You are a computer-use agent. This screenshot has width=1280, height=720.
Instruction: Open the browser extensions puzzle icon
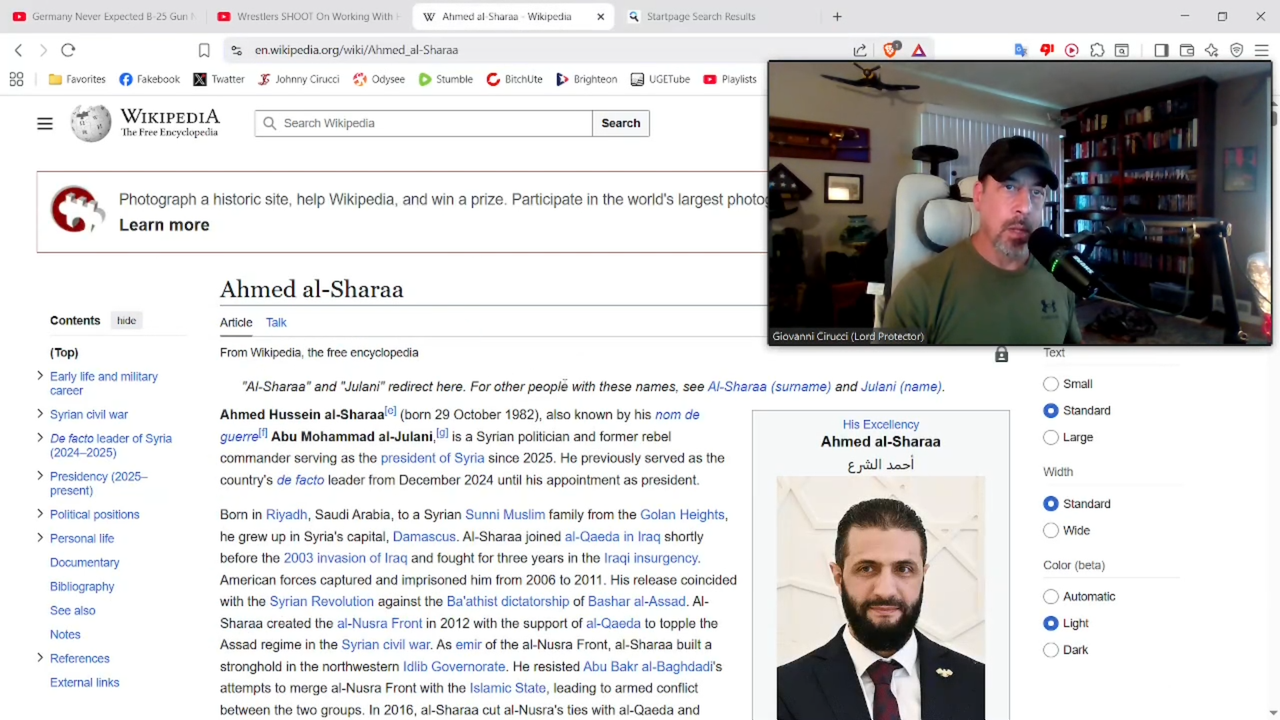pyautogui.click(x=1097, y=50)
